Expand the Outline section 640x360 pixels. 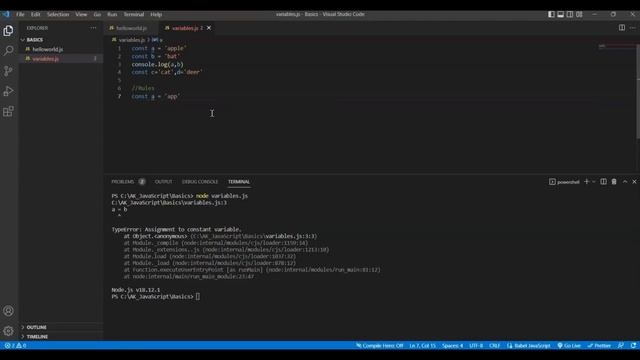click(x=61, y=327)
